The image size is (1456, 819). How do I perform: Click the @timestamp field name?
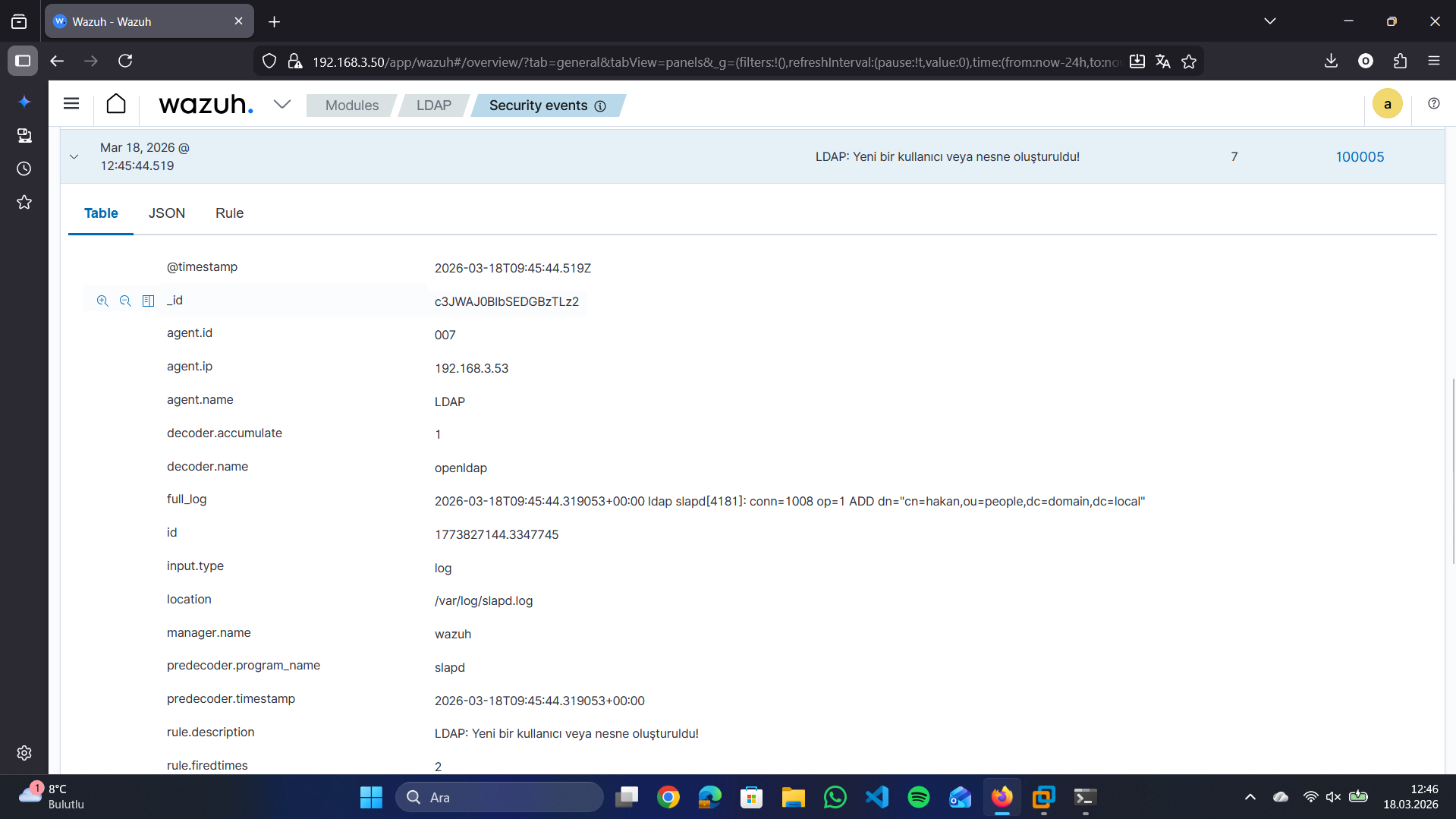click(202, 267)
